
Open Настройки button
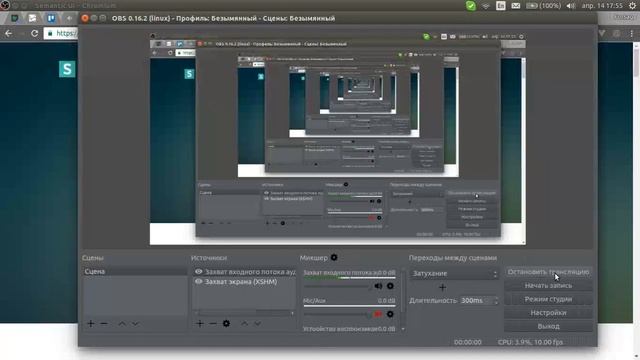coord(548,313)
